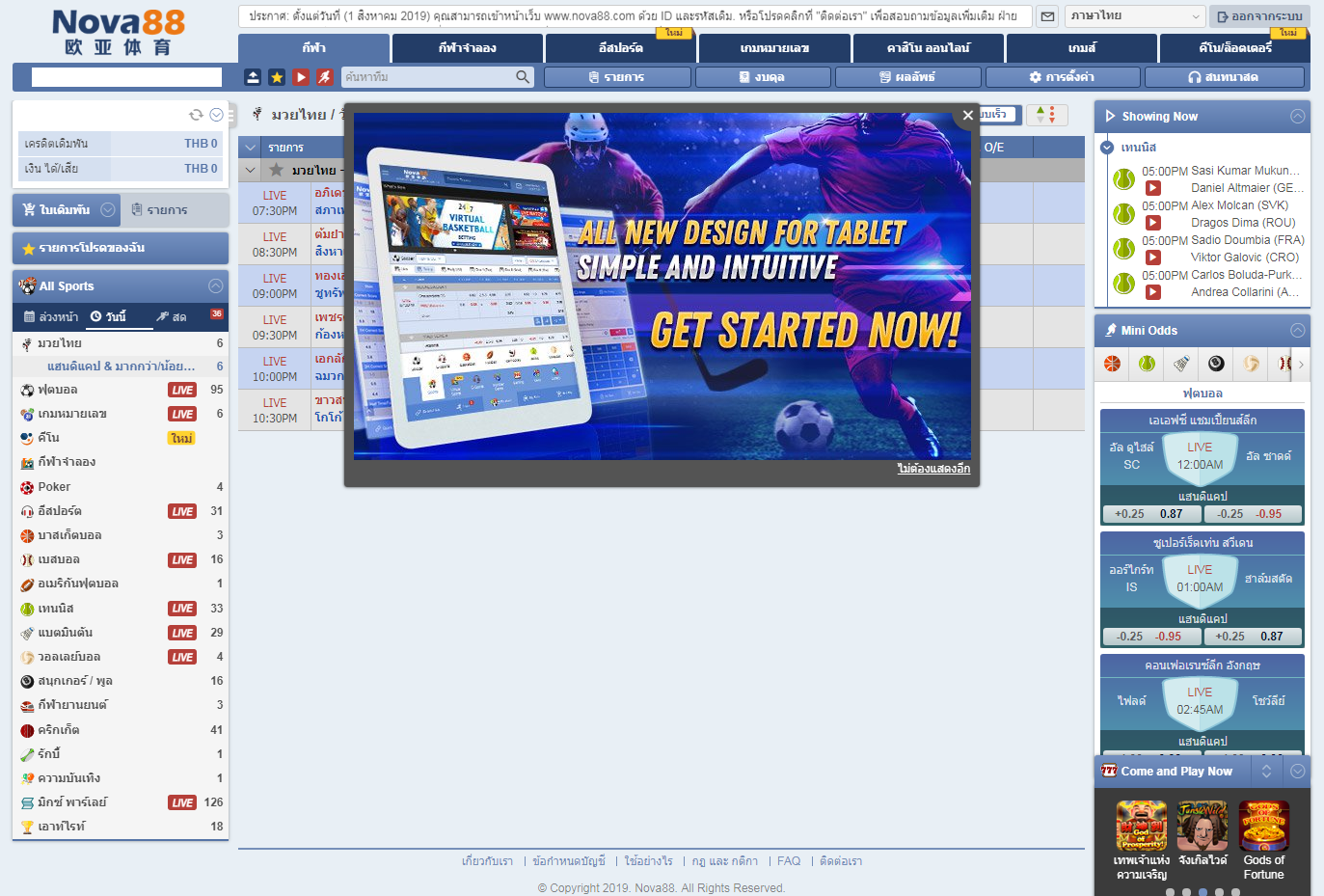Image resolution: width=1324 pixels, height=896 pixels.
Task: Select Poker in sports list
Action: [x=121, y=487]
